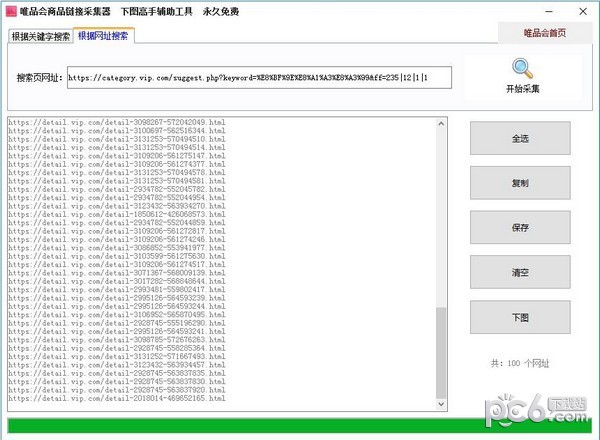Select URL row detail-2018014-469652165.html

(117, 398)
